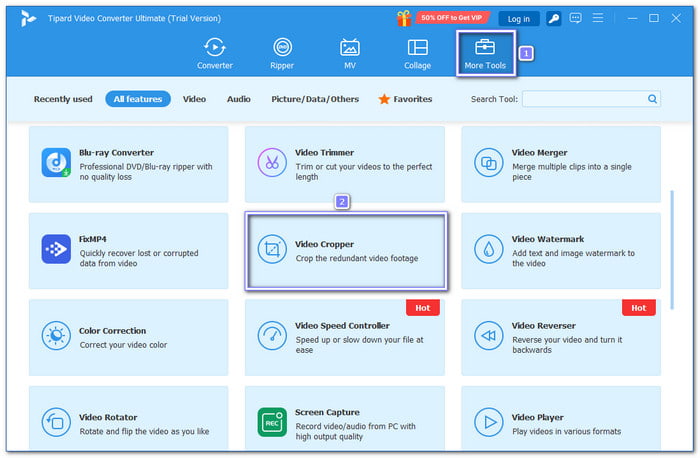700x458 pixels.
Task: Open the feedback chat icon
Action: 575,18
